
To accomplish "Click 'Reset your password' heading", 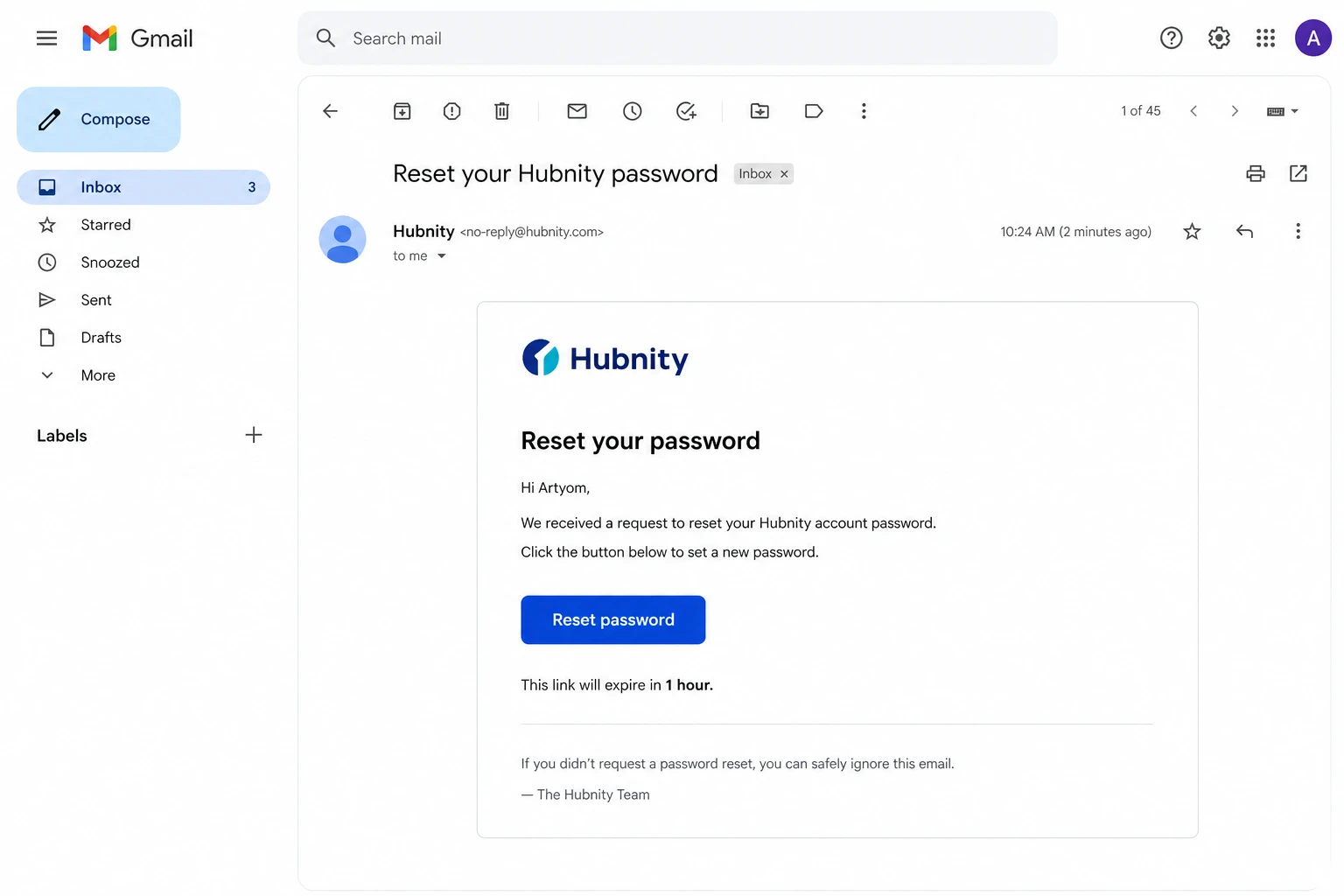I will click(x=640, y=440).
